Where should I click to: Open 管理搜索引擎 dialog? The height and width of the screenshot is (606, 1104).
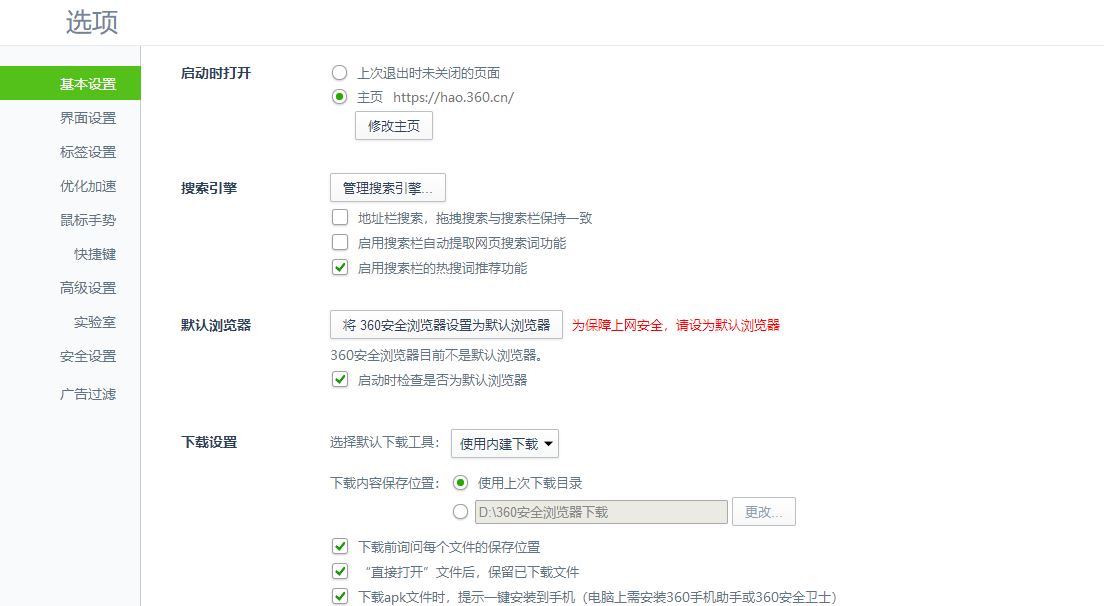click(x=388, y=187)
